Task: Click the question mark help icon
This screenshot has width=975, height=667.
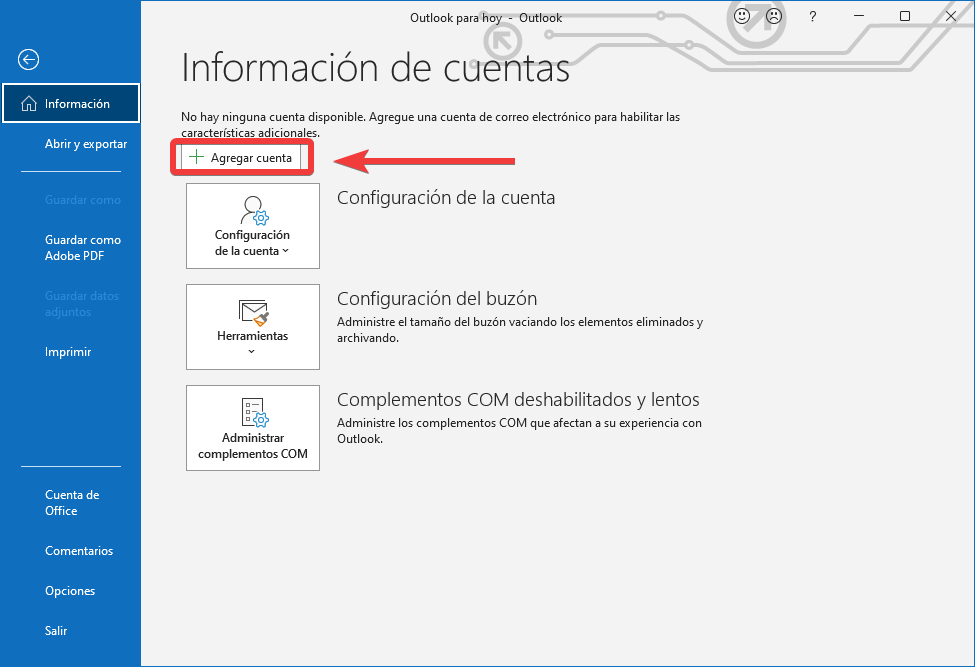Action: coord(812,17)
